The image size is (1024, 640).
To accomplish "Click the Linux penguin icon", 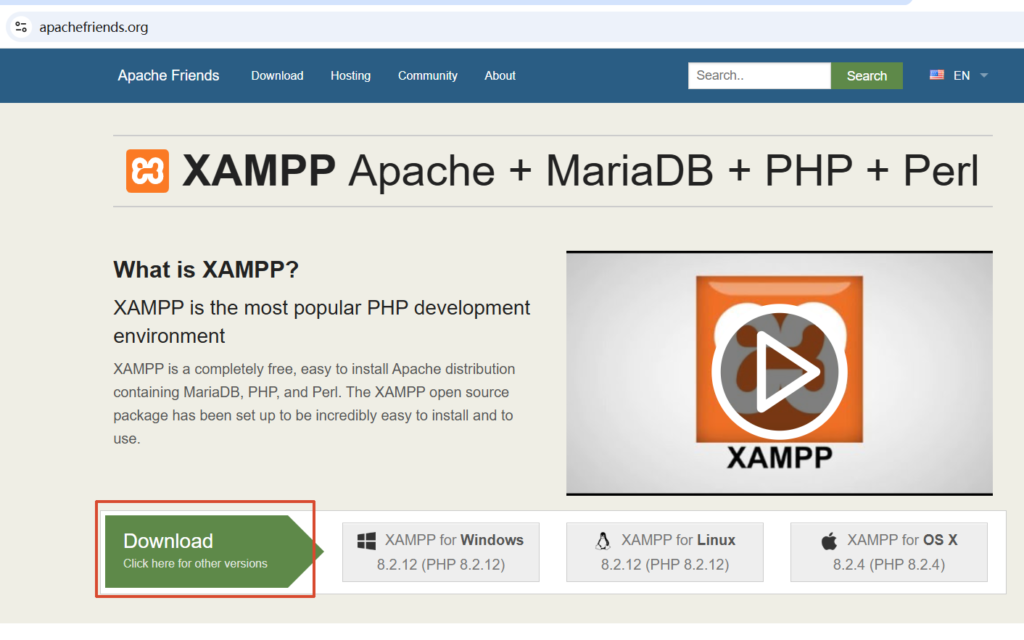I will coord(603,541).
